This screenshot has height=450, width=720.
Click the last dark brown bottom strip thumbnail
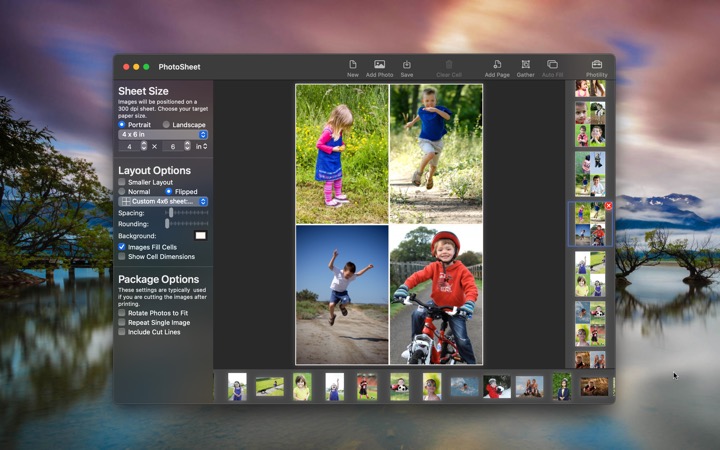(x=594, y=387)
